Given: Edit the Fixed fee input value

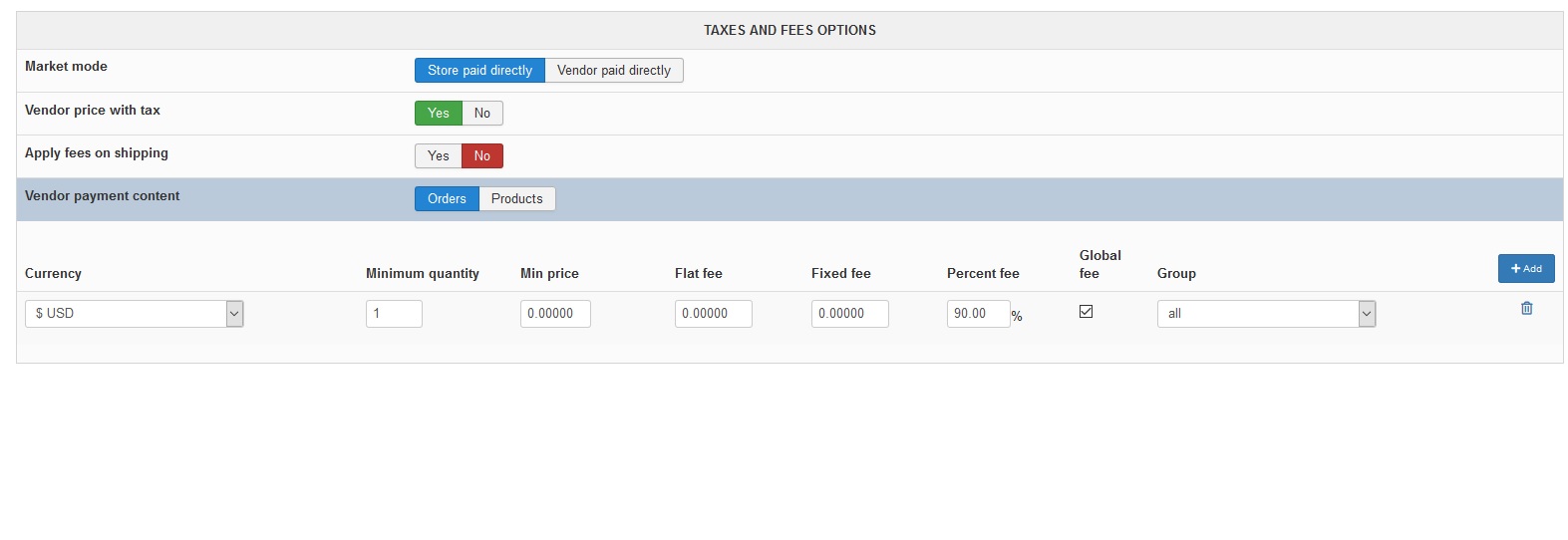Looking at the screenshot, I should [x=849, y=314].
